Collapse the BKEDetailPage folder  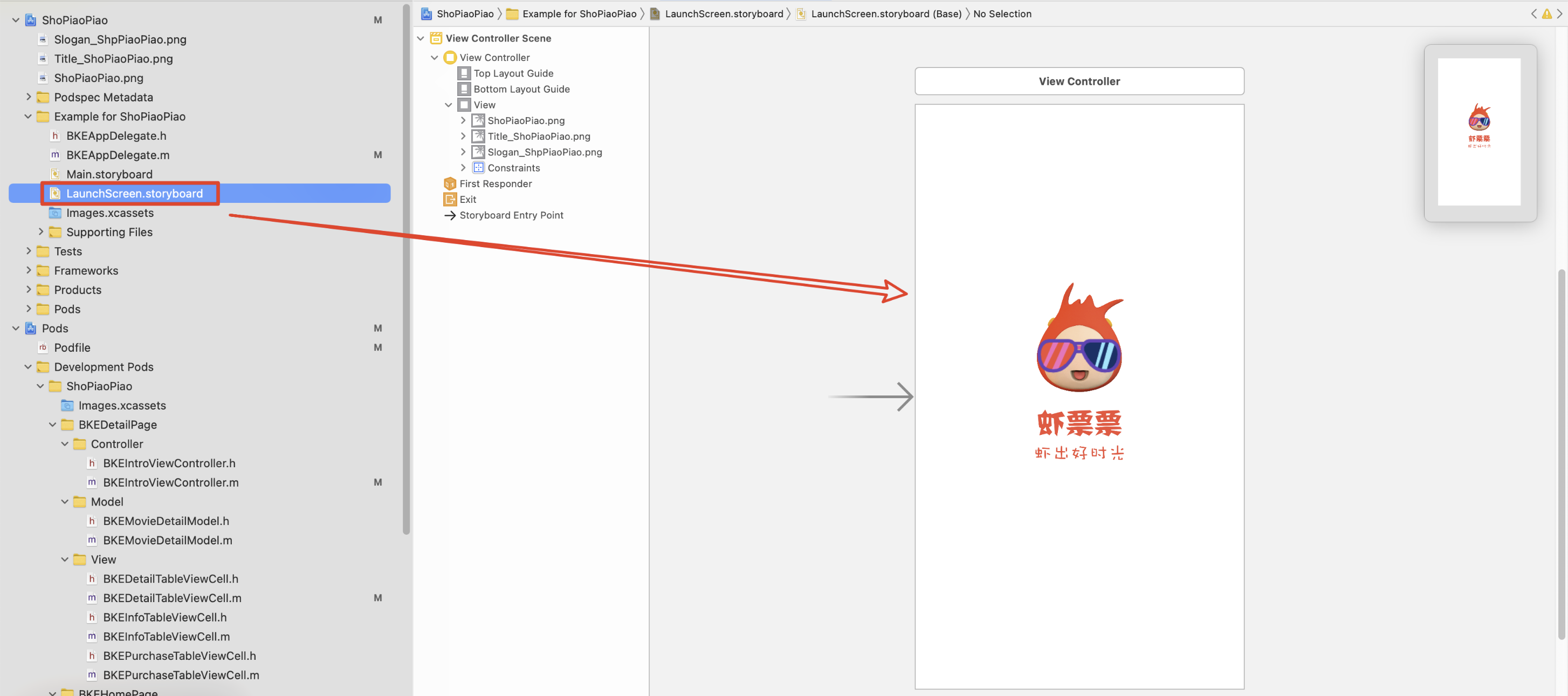pyautogui.click(x=52, y=425)
